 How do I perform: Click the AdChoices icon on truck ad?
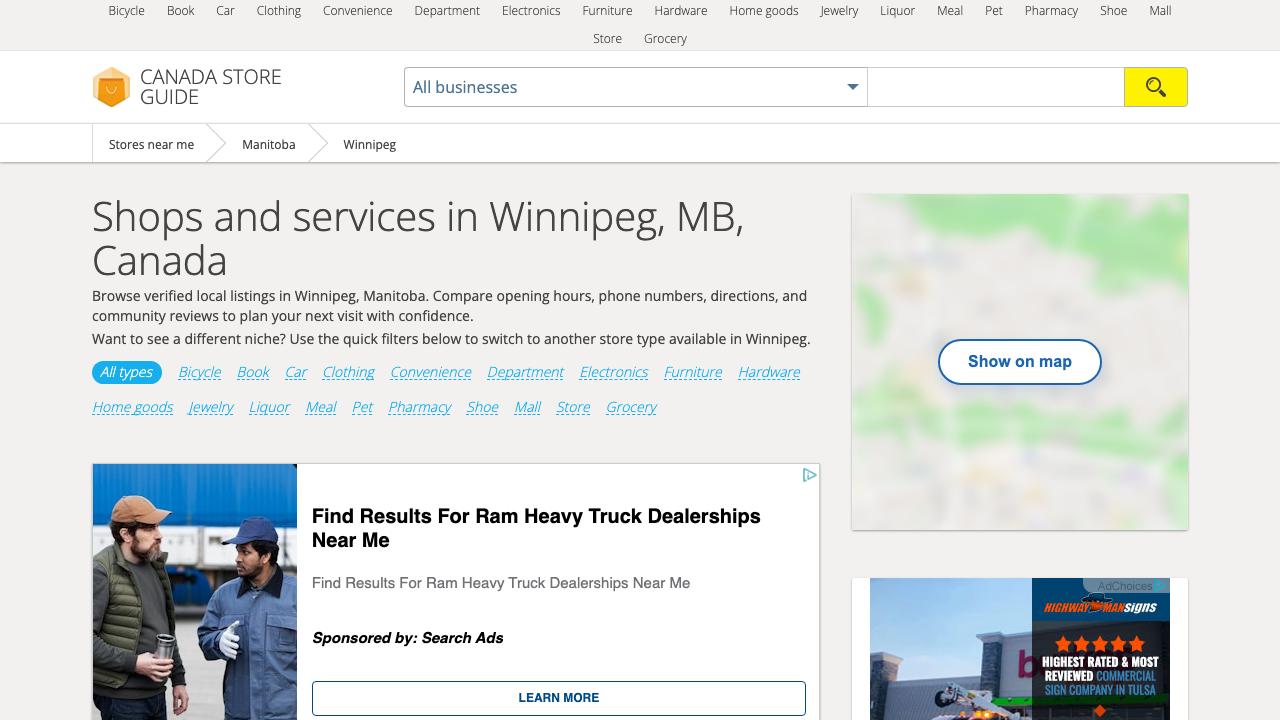tap(809, 475)
